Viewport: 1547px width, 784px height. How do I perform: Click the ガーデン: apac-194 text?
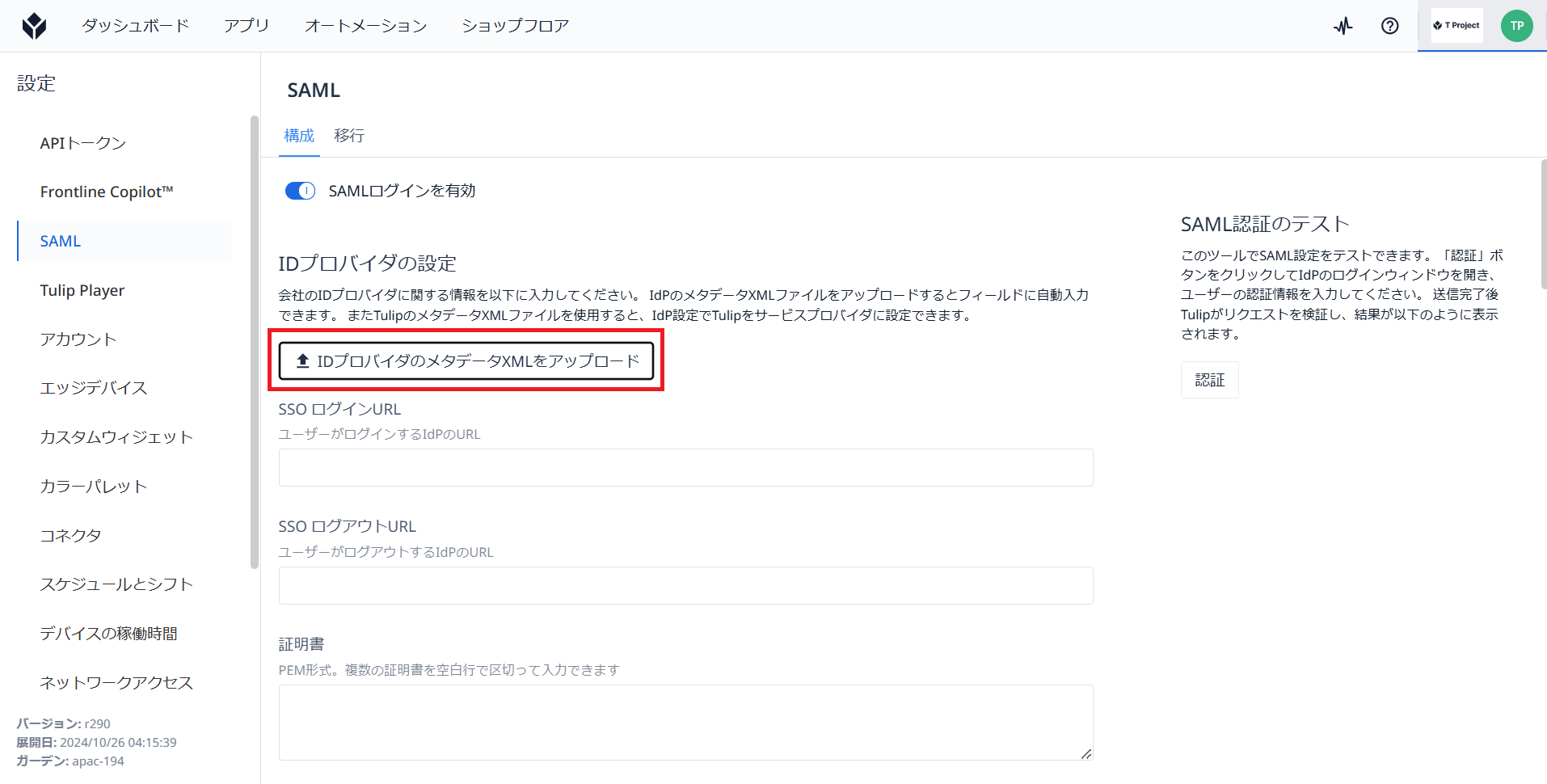[x=70, y=761]
